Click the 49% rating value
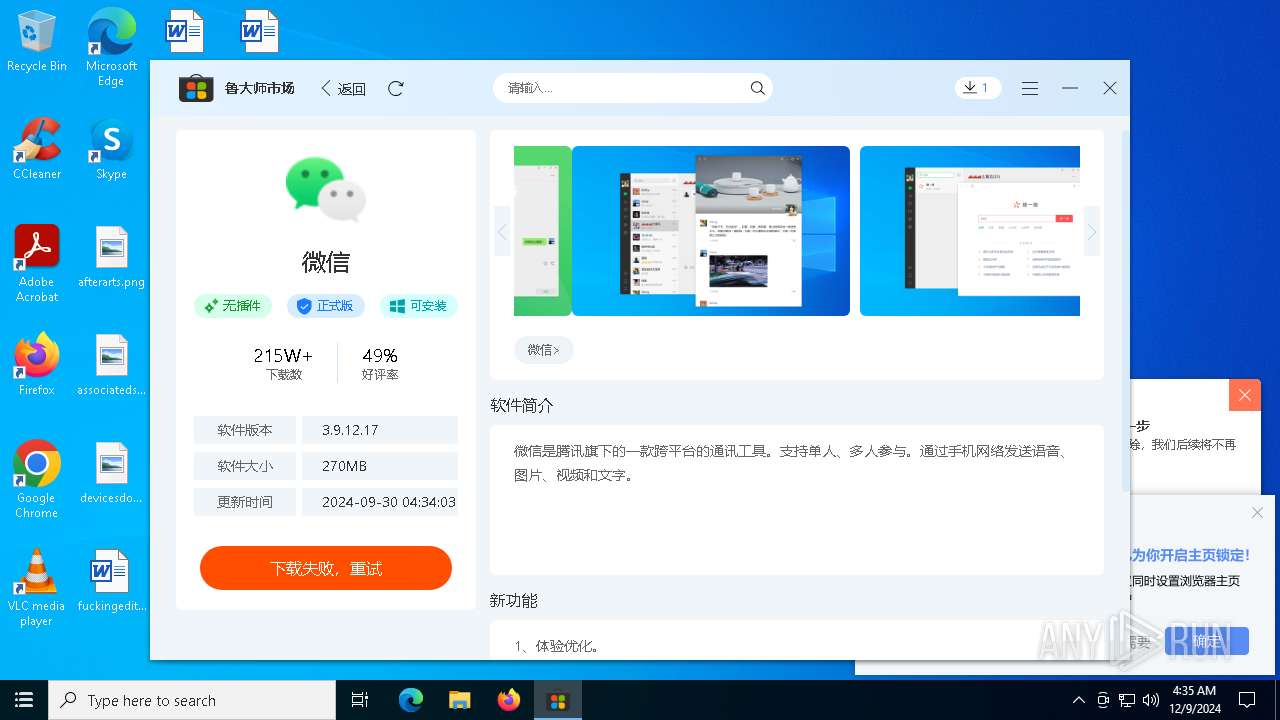The image size is (1280, 720). coord(380,356)
